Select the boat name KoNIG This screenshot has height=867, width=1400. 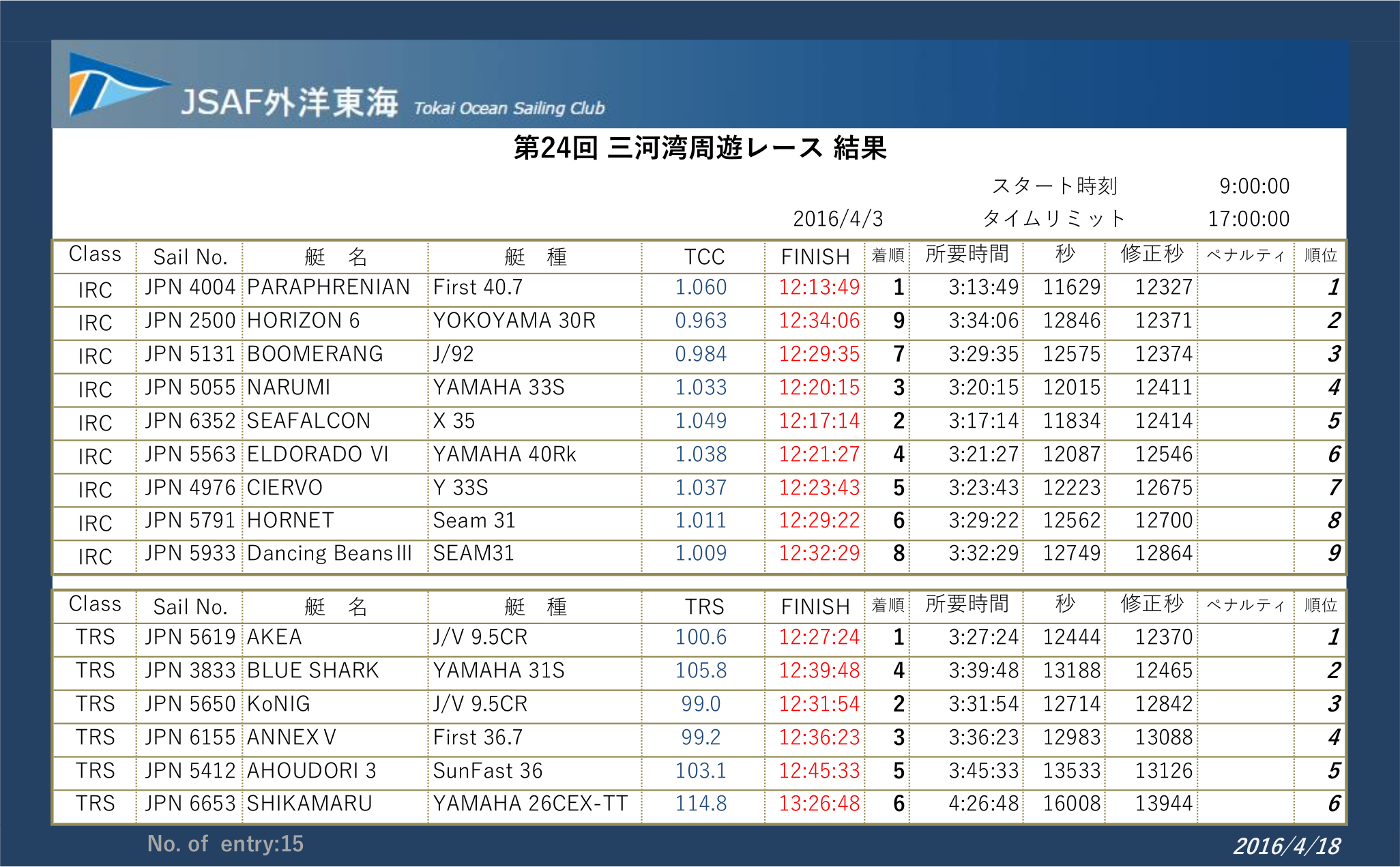[278, 704]
